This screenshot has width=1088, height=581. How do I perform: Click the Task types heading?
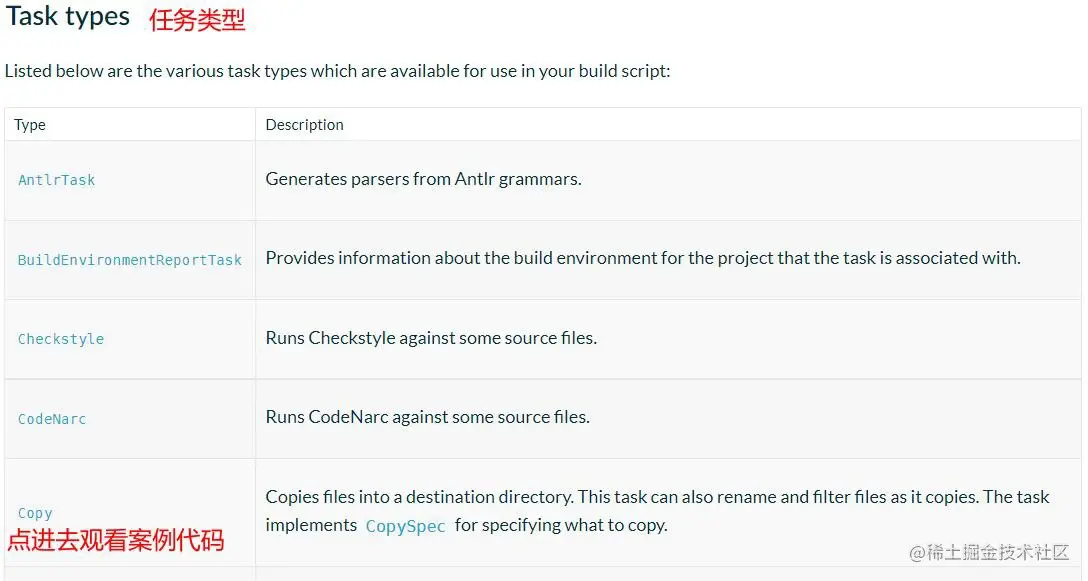coord(67,16)
